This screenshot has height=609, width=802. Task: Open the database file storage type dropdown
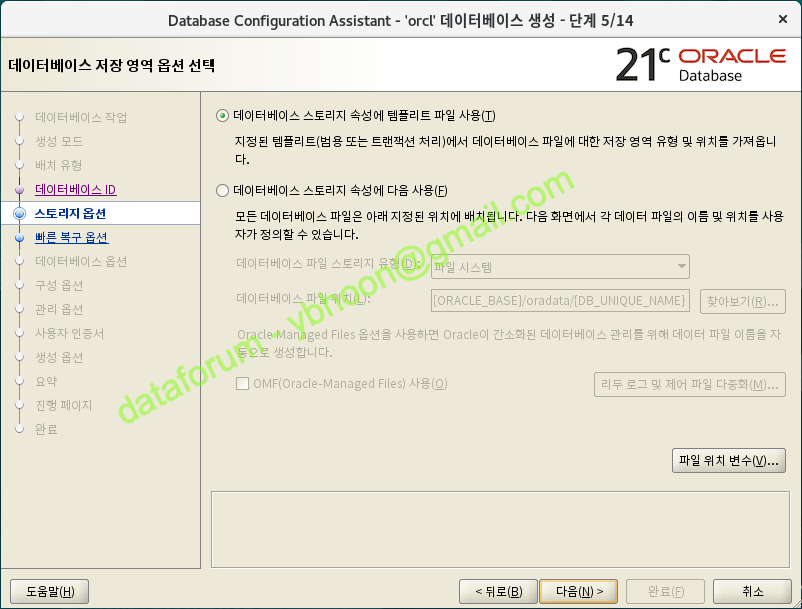560,267
